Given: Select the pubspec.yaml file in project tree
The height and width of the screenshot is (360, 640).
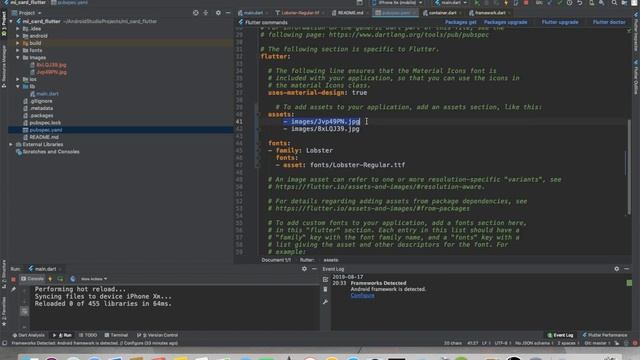Looking at the screenshot, I should pos(46,130).
